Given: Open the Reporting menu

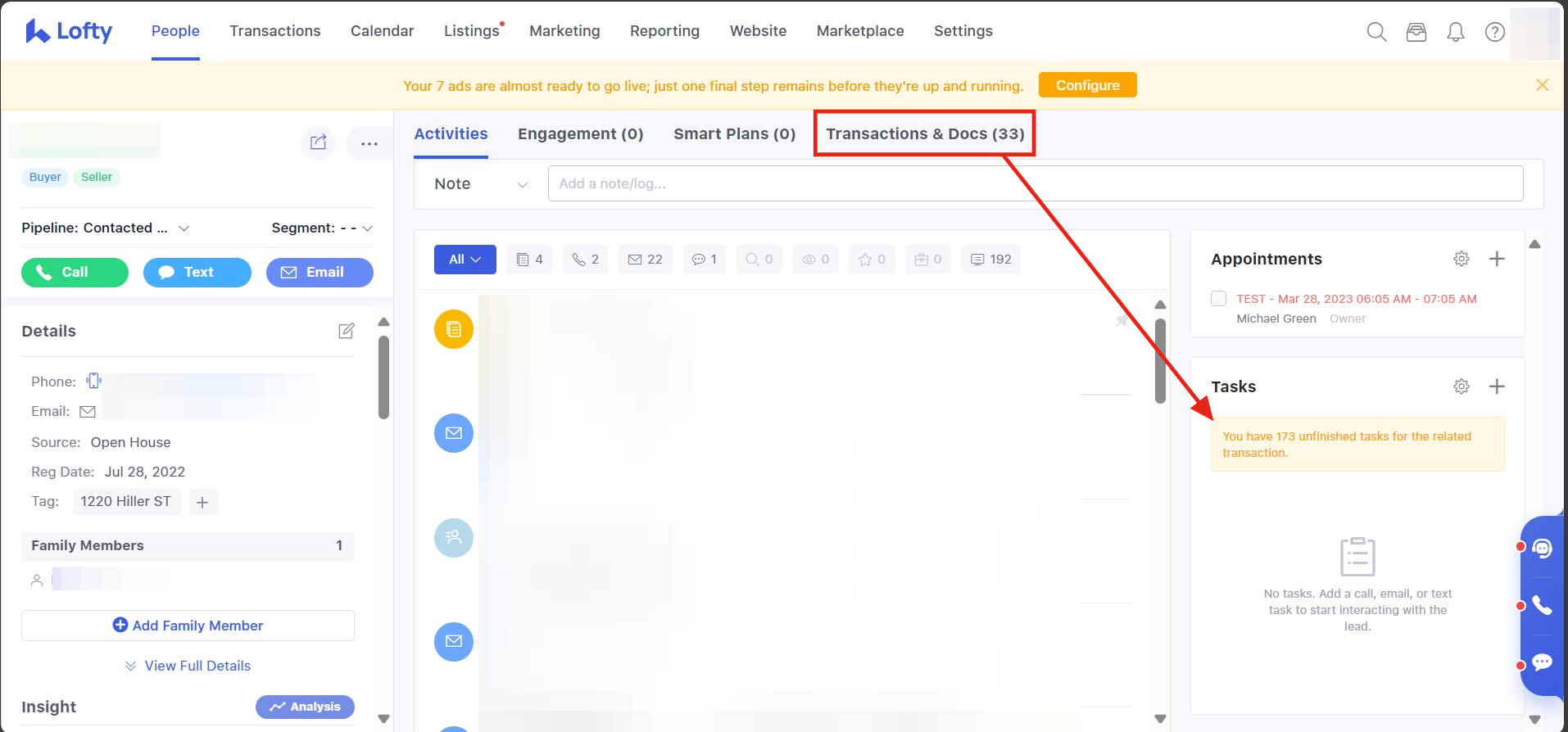Looking at the screenshot, I should [x=664, y=31].
